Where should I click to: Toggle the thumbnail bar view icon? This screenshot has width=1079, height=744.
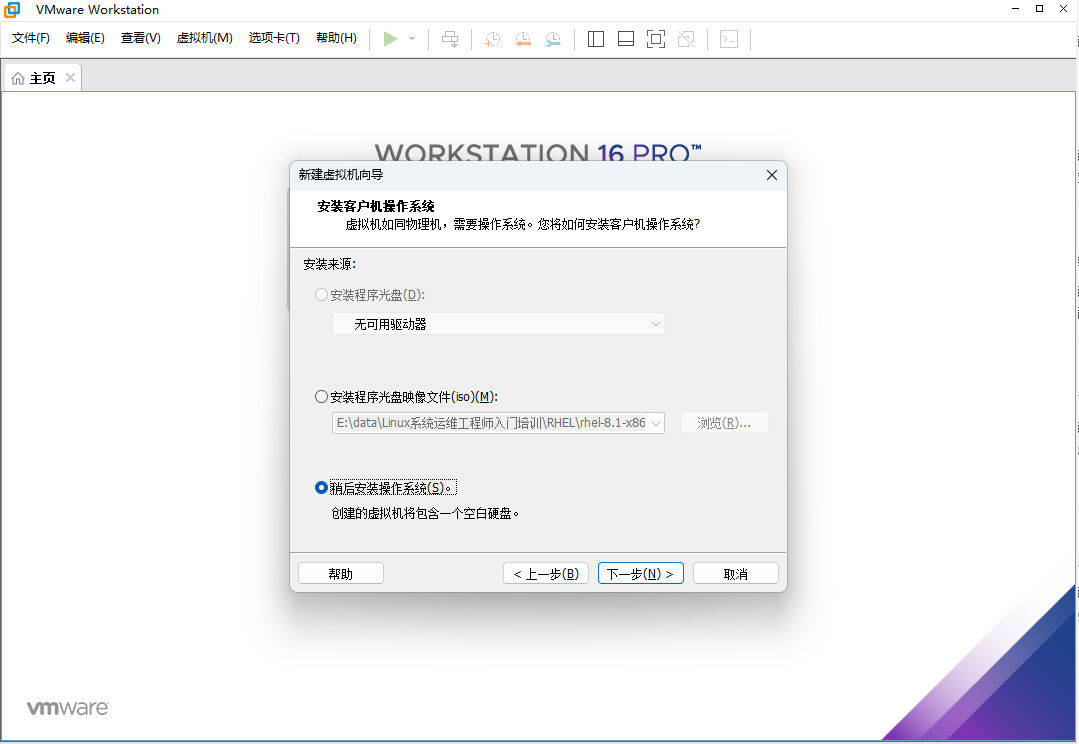(x=626, y=39)
